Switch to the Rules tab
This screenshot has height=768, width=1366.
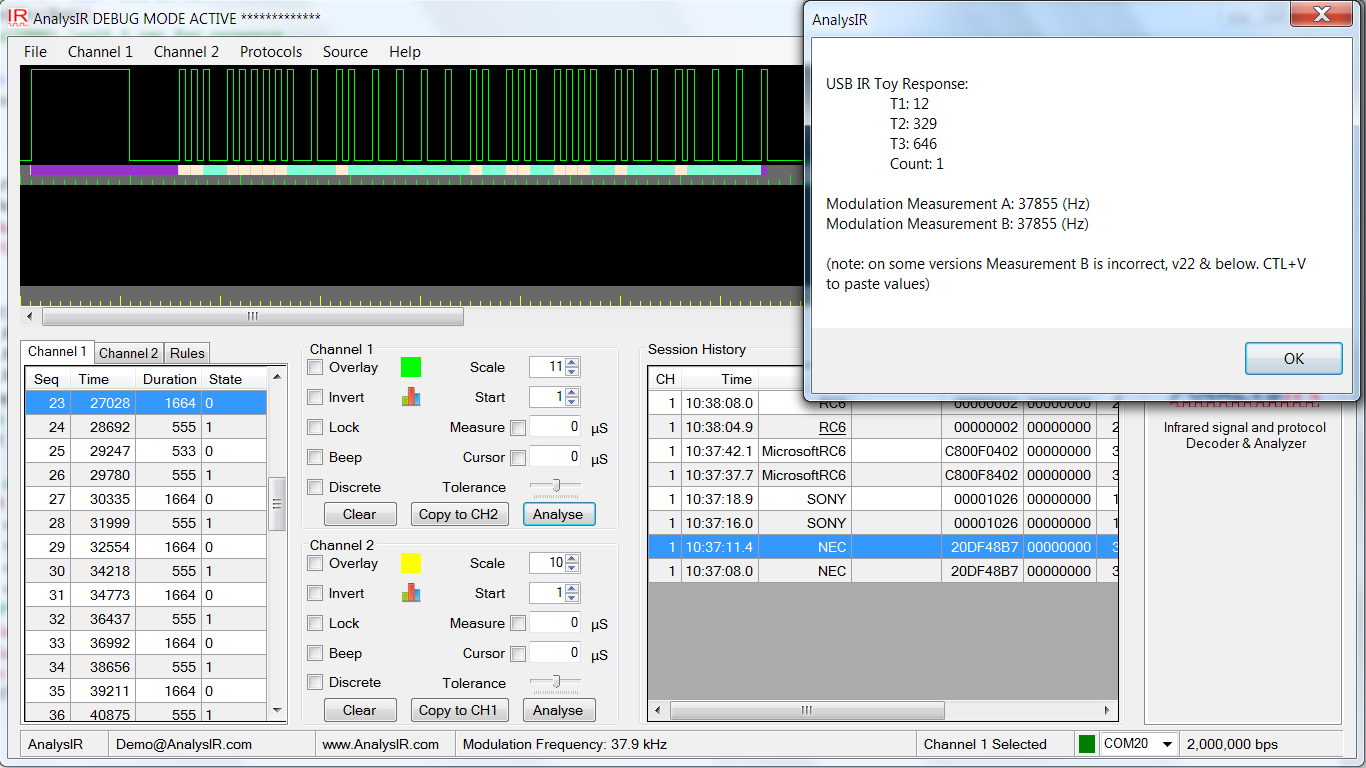click(187, 353)
